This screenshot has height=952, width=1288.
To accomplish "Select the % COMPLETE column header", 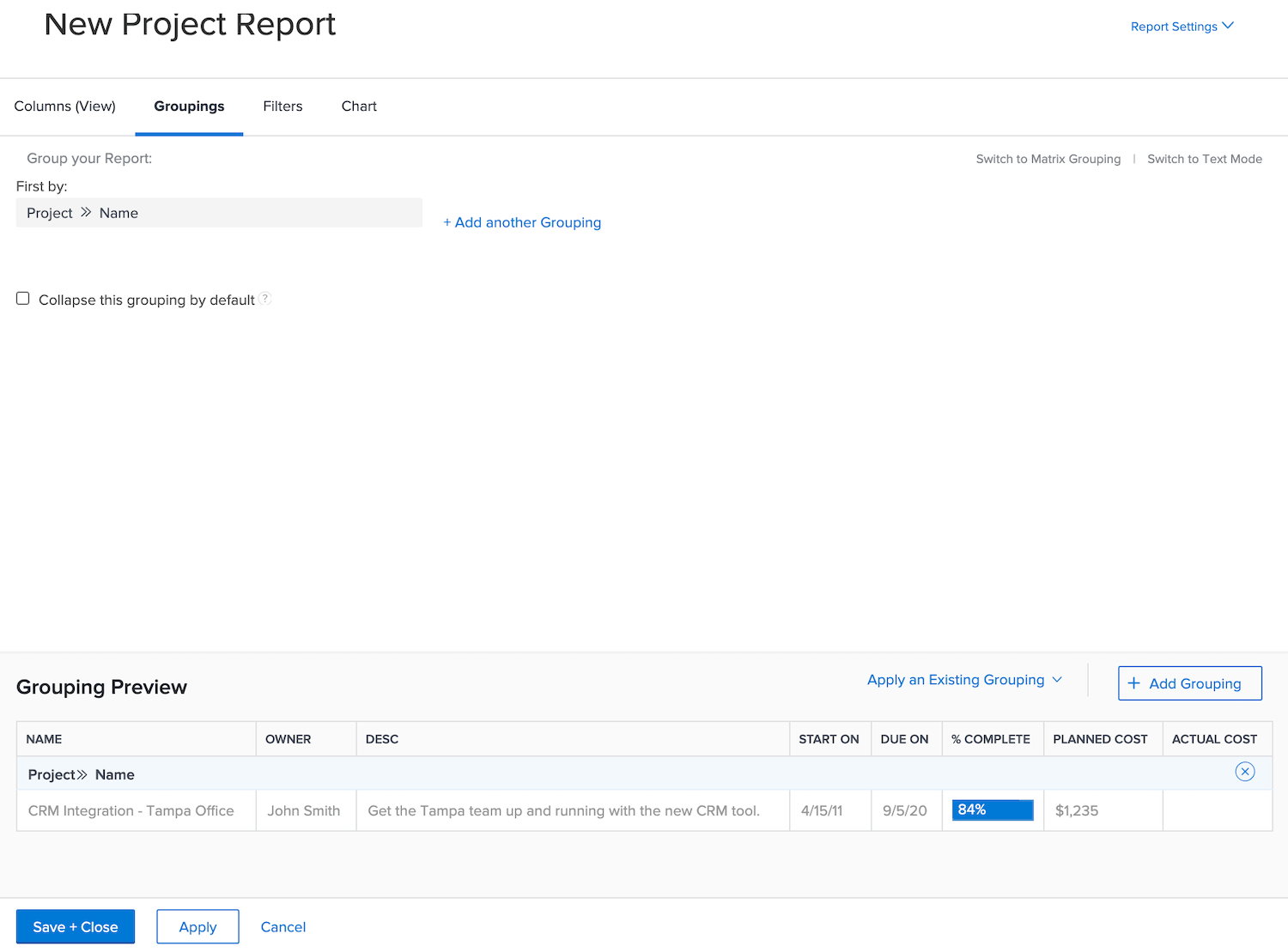I will [x=991, y=739].
